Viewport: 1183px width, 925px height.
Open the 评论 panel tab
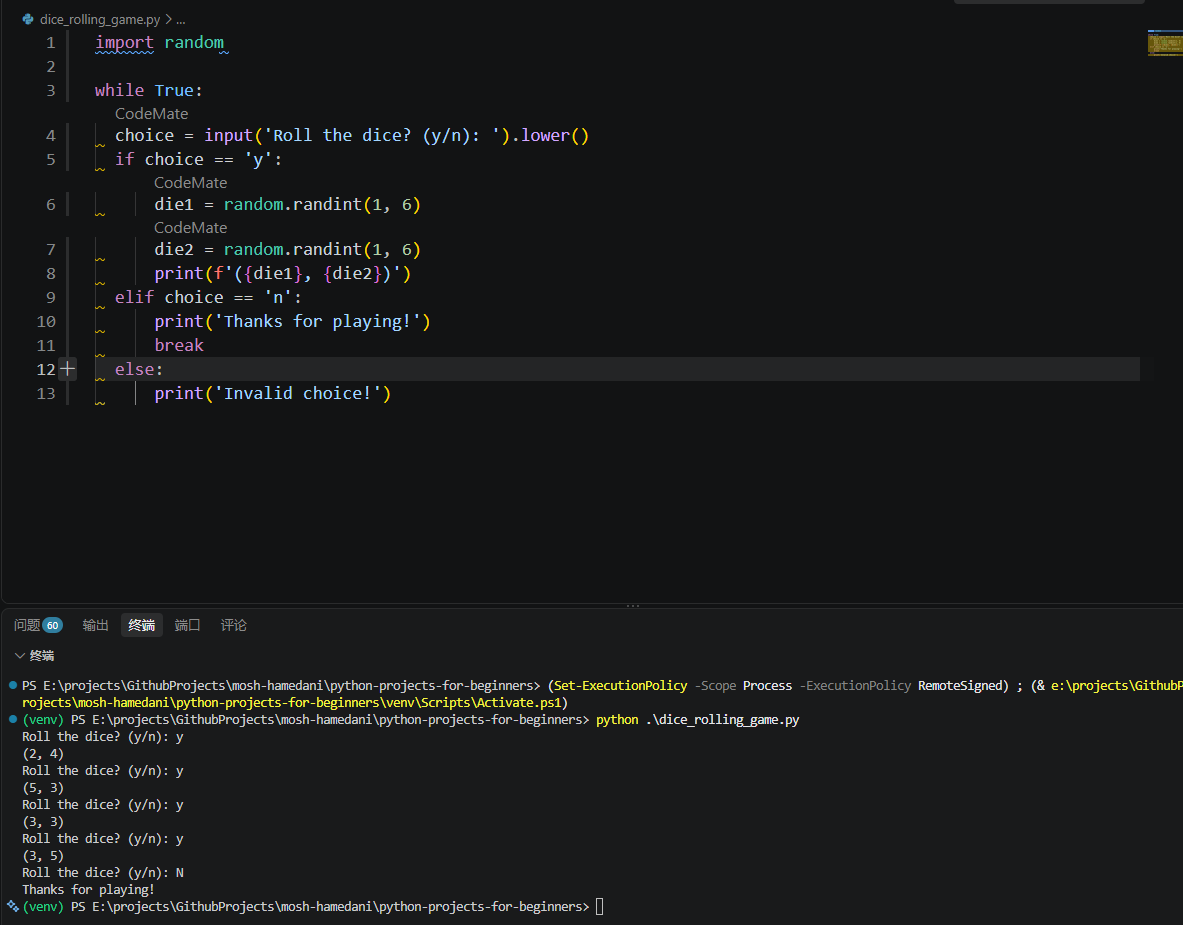pyautogui.click(x=233, y=625)
